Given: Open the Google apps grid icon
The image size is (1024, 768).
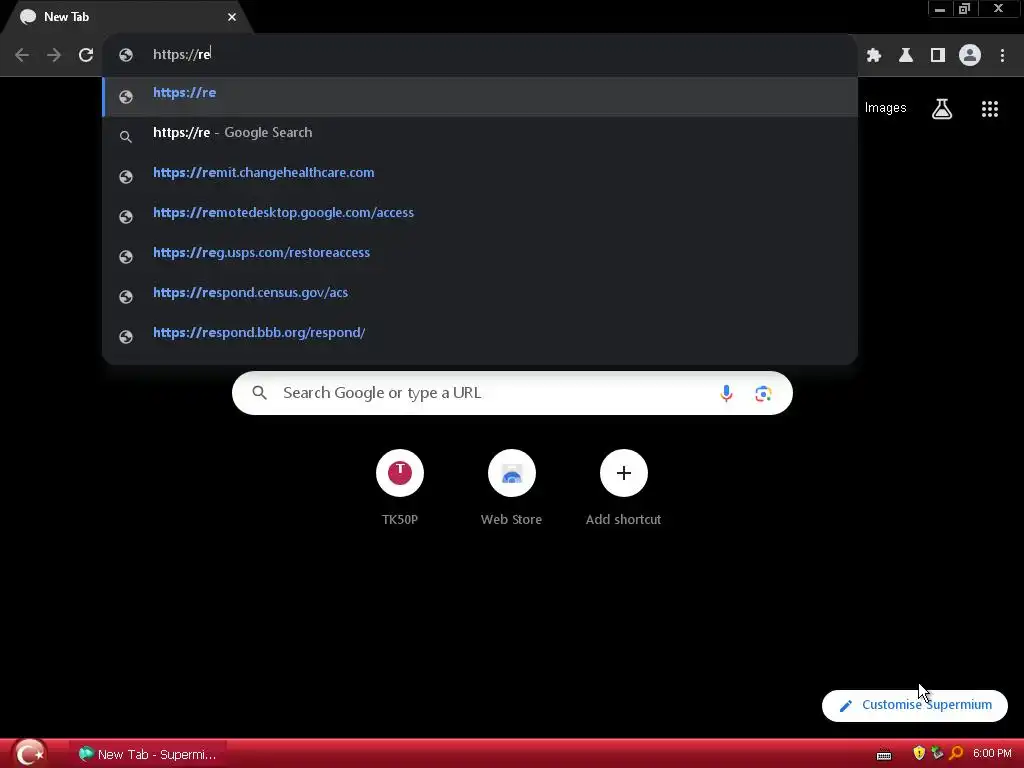Looking at the screenshot, I should pos(989,109).
